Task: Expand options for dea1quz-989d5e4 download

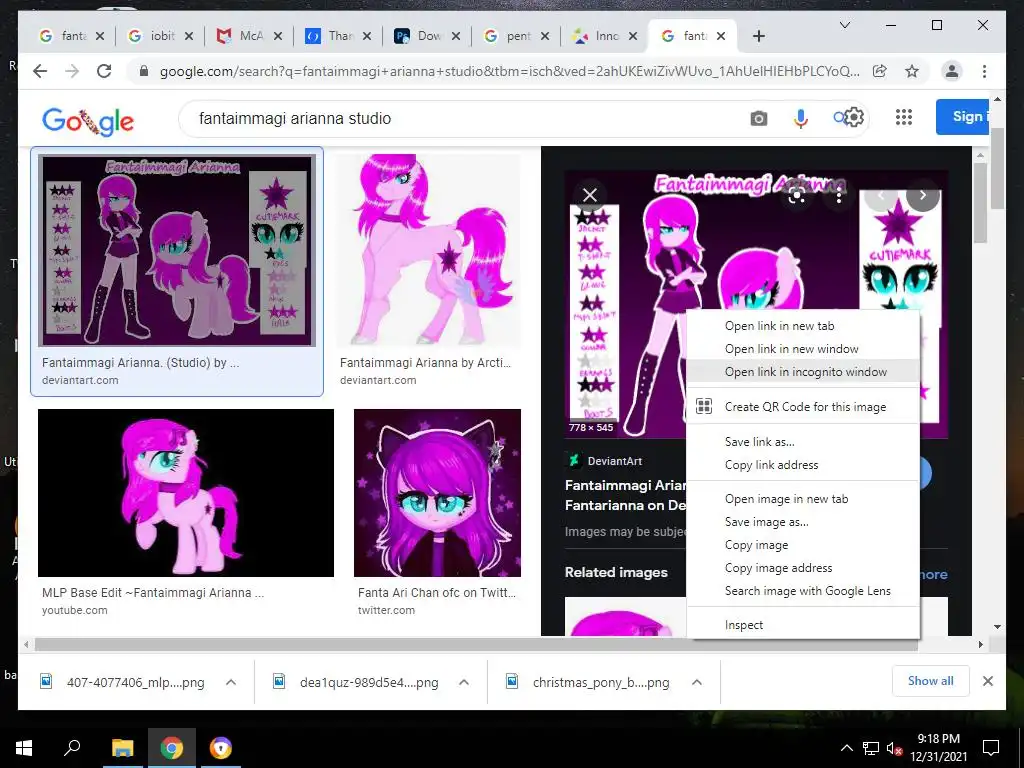Action: 464,682
